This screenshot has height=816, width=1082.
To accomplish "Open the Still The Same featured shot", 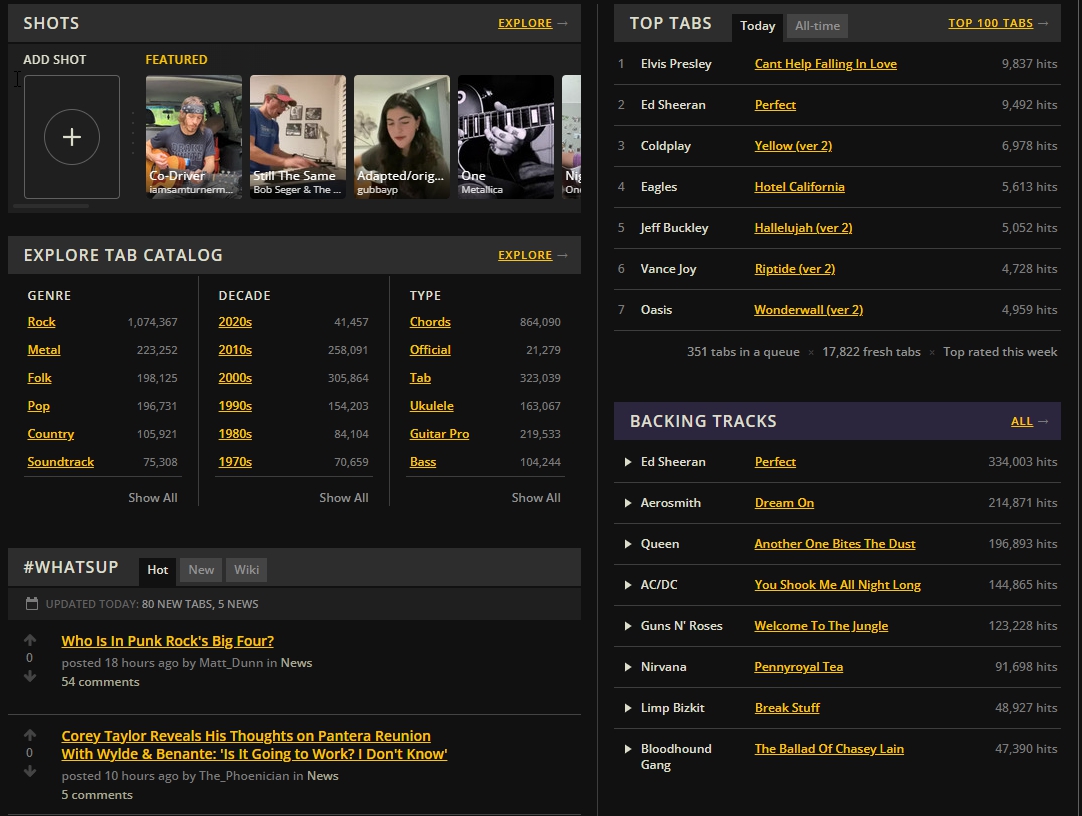I will tap(298, 137).
